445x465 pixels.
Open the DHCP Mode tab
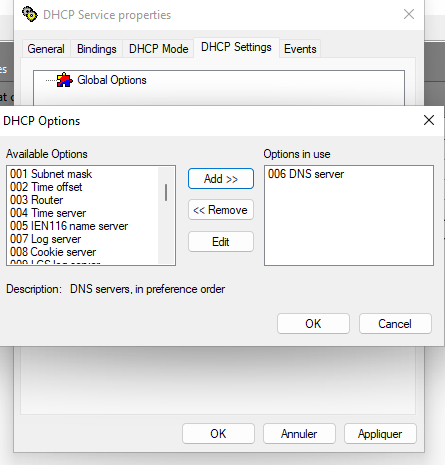click(x=158, y=49)
